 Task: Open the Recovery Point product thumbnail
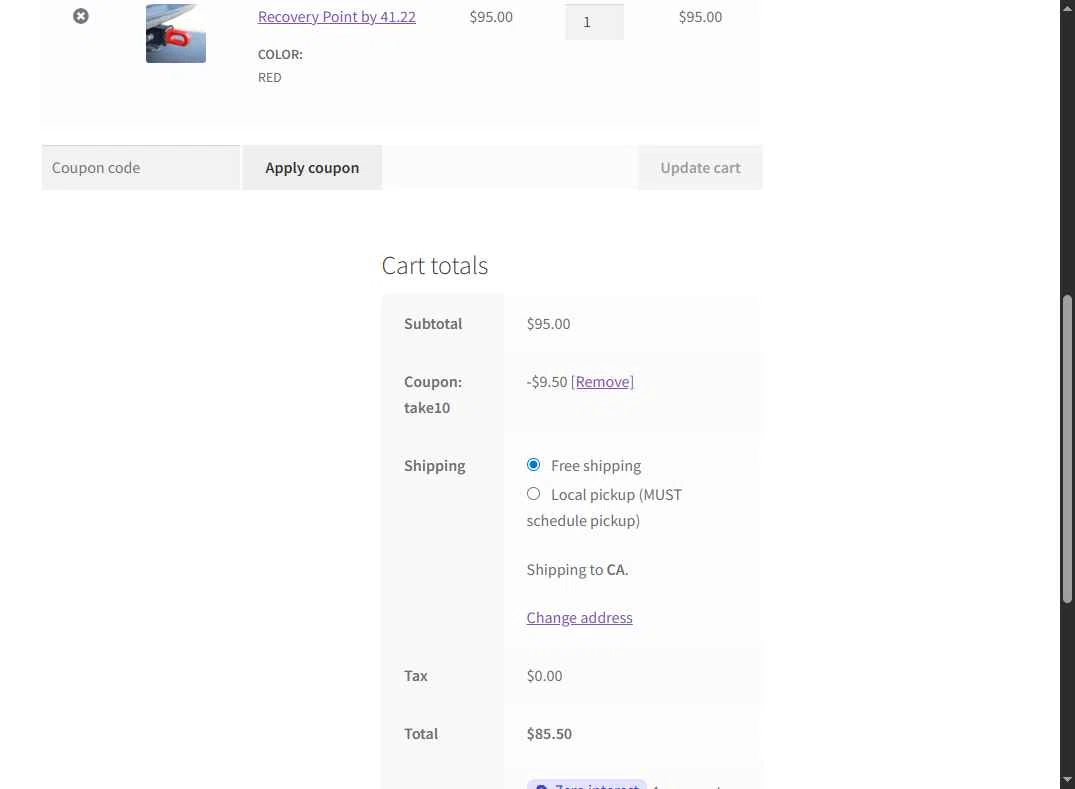pos(176,33)
